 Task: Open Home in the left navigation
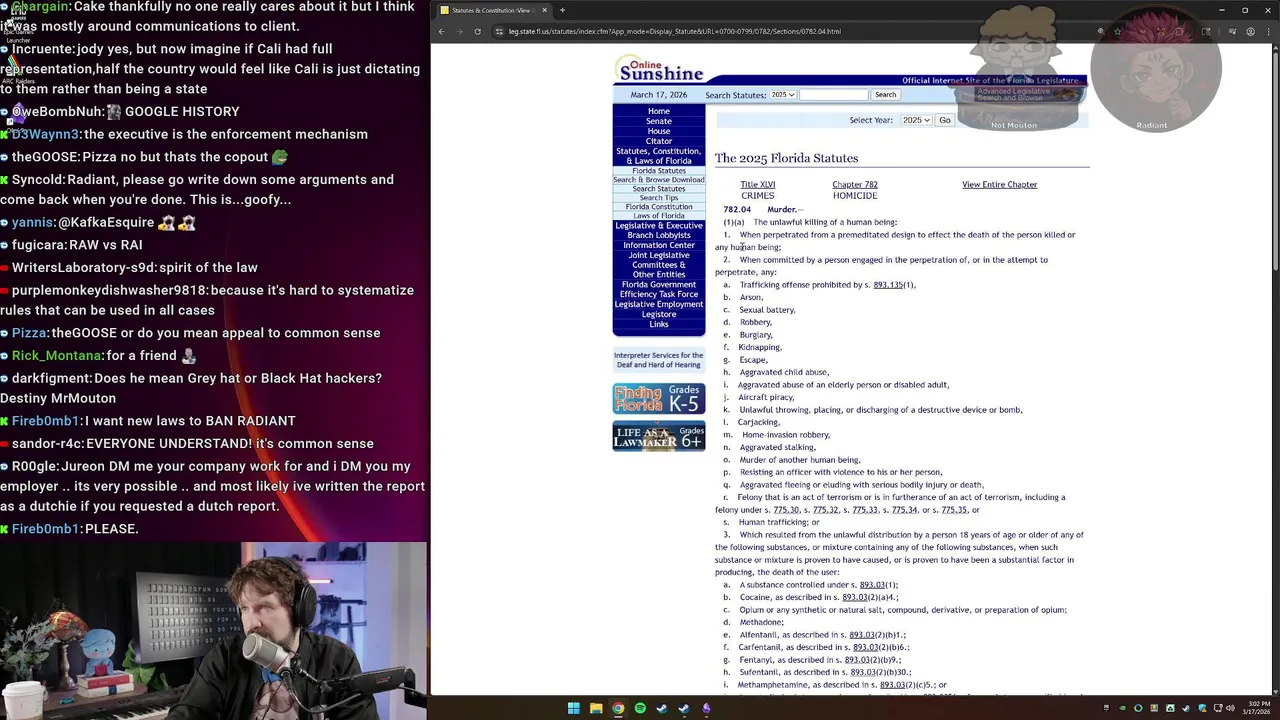pos(659,111)
